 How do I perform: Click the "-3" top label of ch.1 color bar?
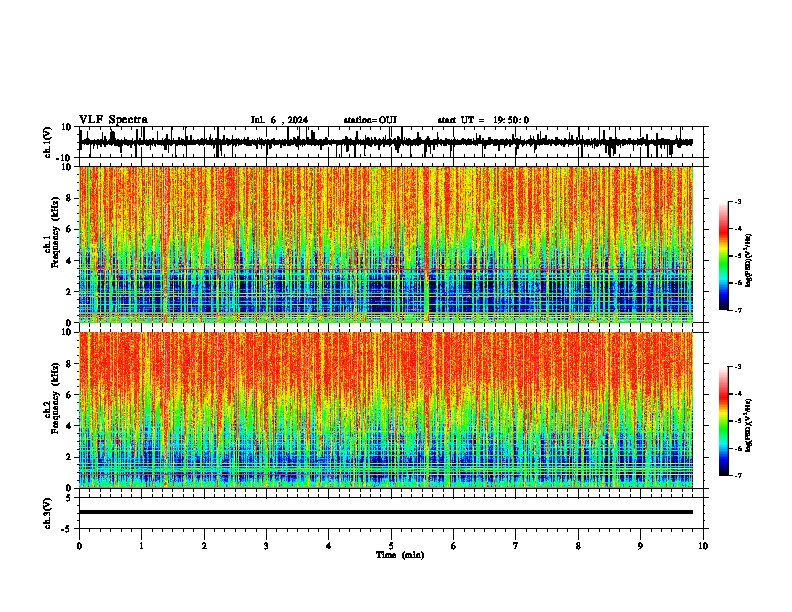[737, 201]
